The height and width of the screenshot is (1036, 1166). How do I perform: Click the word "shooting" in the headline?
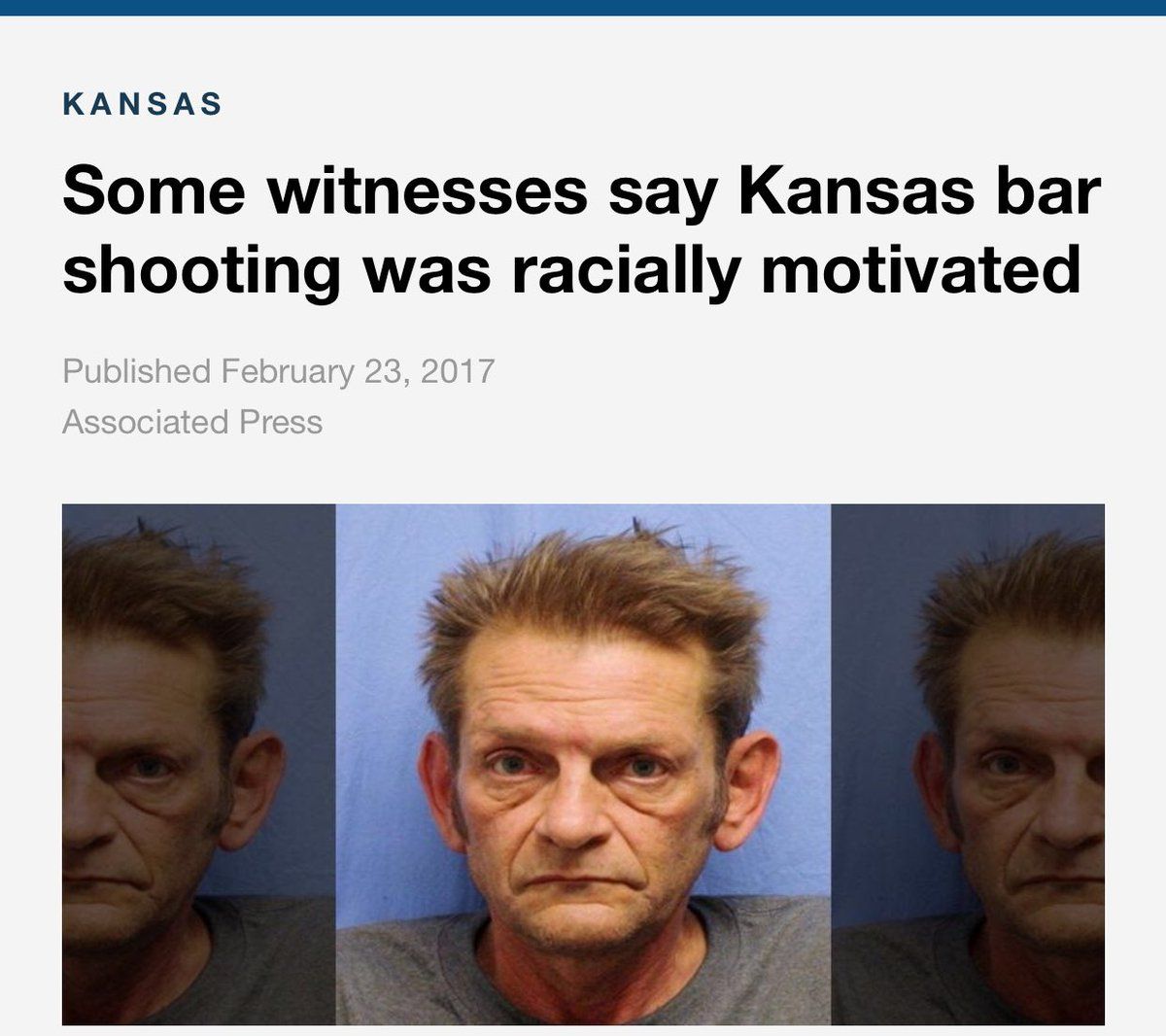pyautogui.click(x=202, y=270)
